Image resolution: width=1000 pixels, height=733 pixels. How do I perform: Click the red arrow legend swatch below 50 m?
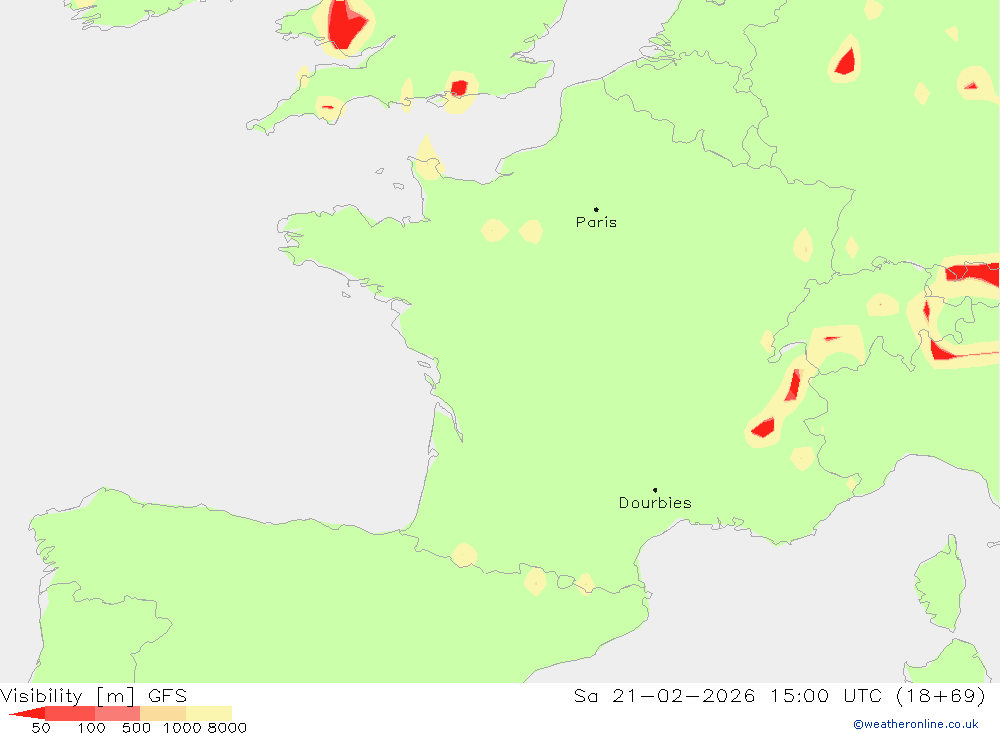pos(27,713)
